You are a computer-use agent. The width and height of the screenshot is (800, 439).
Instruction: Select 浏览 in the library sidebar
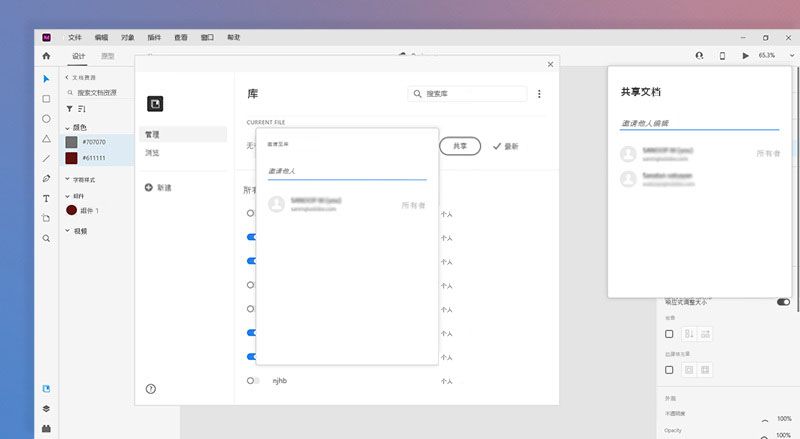tap(152, 153)
